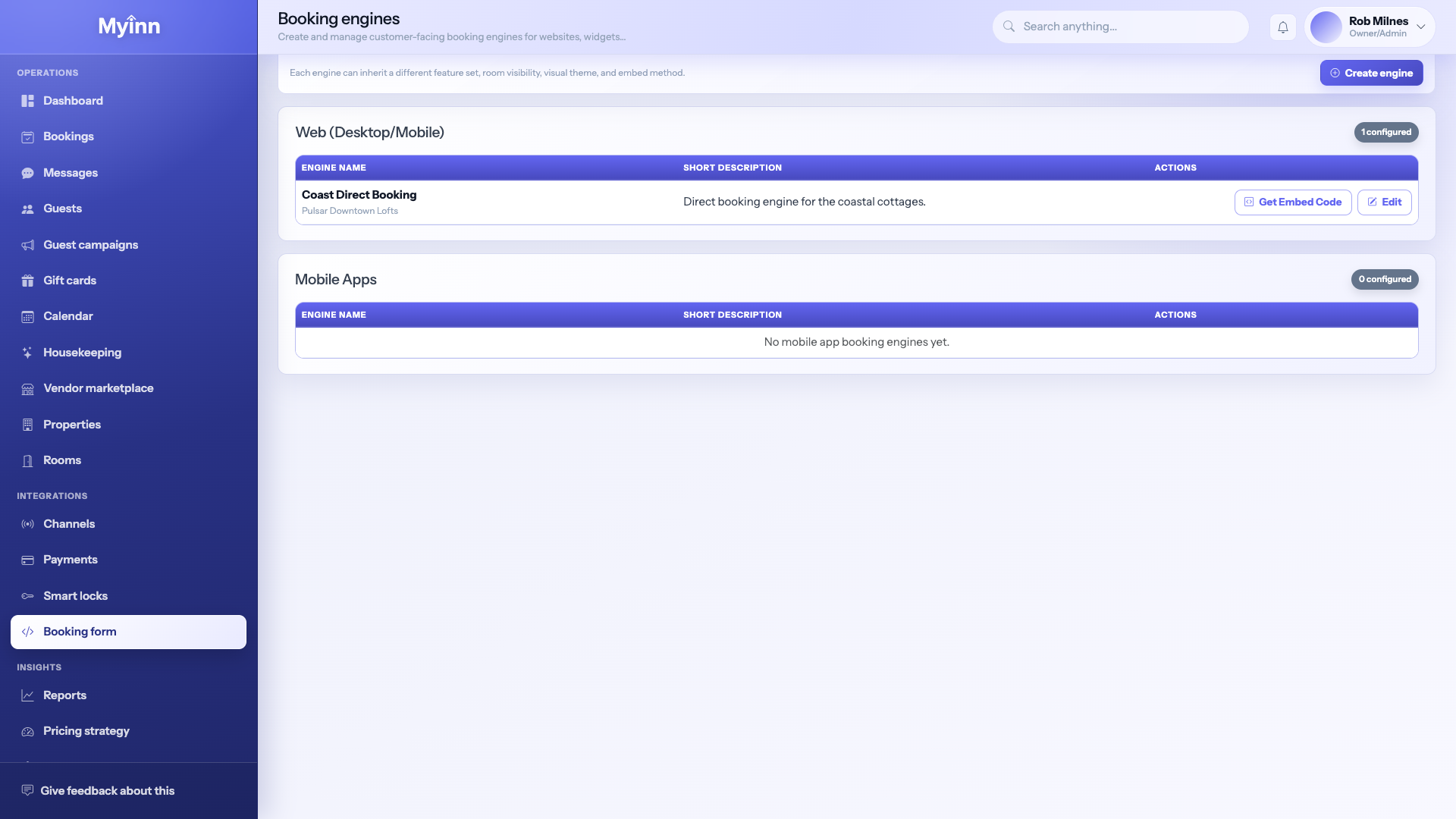Select Coast Direct Booking engine name
This screenshot has width=1456, height=819.
(x=359, y=195)
